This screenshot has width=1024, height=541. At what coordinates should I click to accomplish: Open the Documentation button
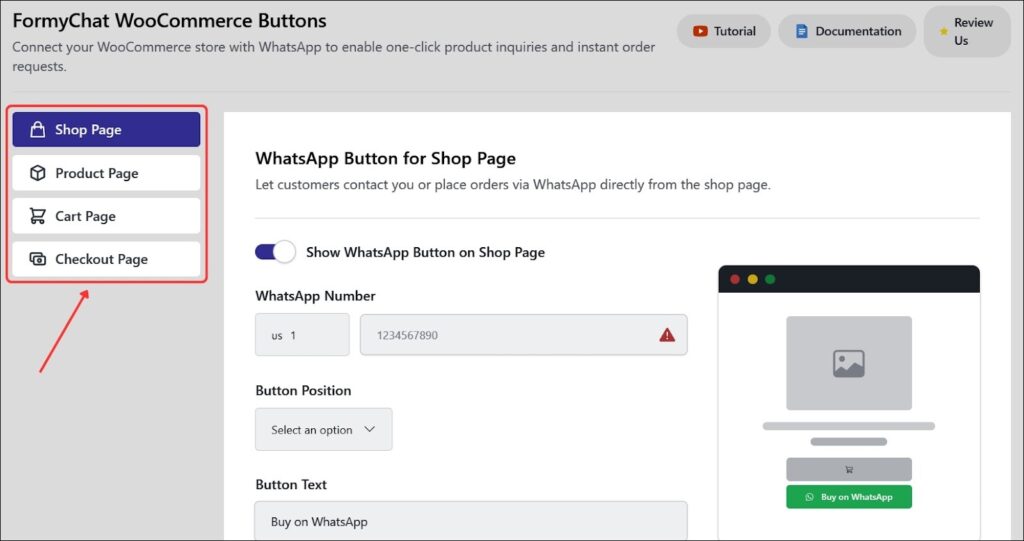(847, 31)
